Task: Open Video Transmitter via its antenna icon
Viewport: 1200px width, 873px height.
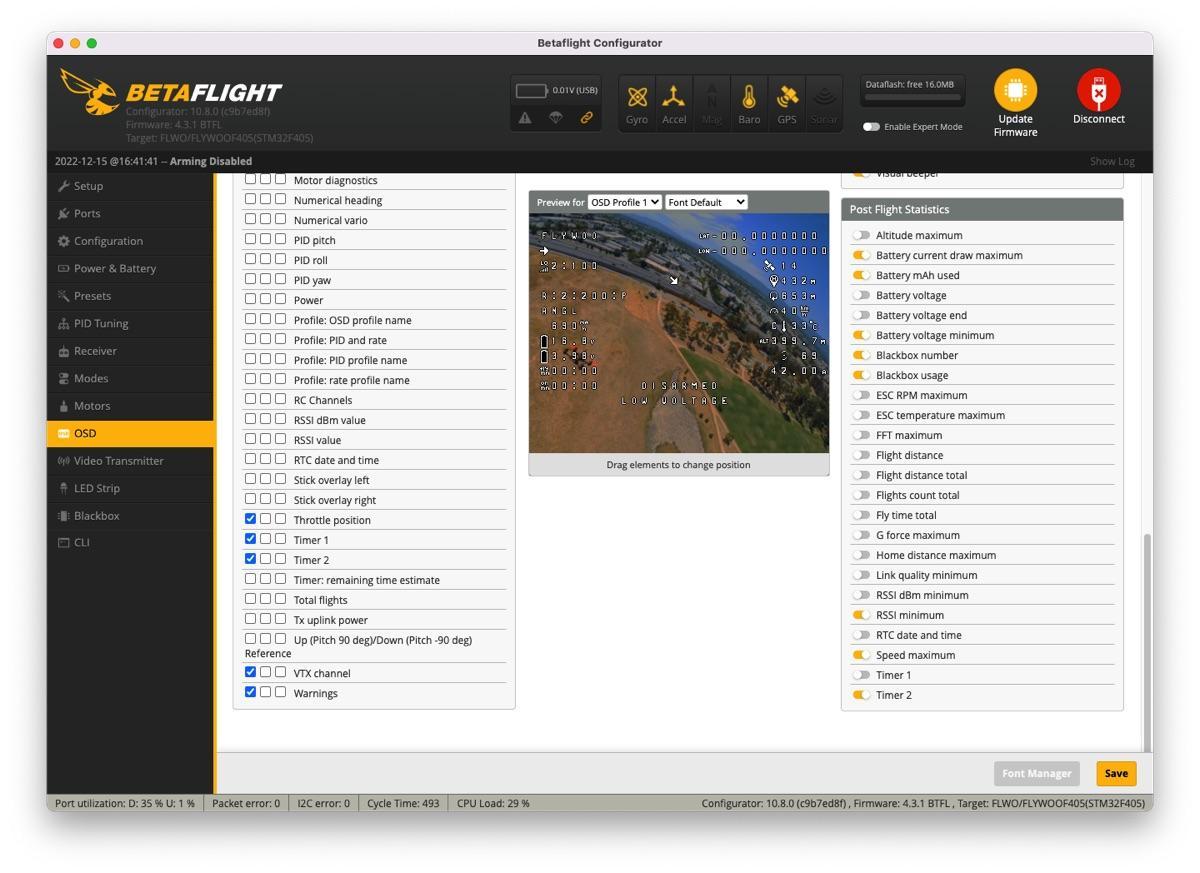Action: 64,461
